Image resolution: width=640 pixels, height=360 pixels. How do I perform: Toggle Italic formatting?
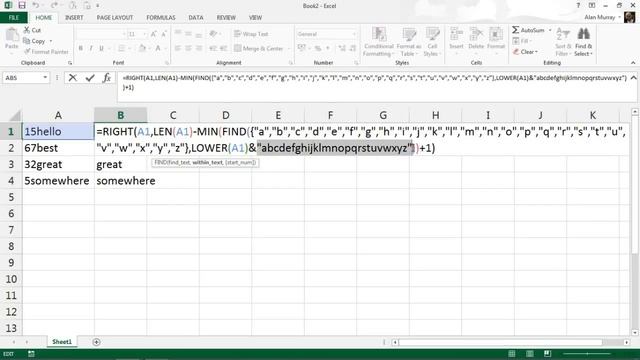tap(91, 48)
